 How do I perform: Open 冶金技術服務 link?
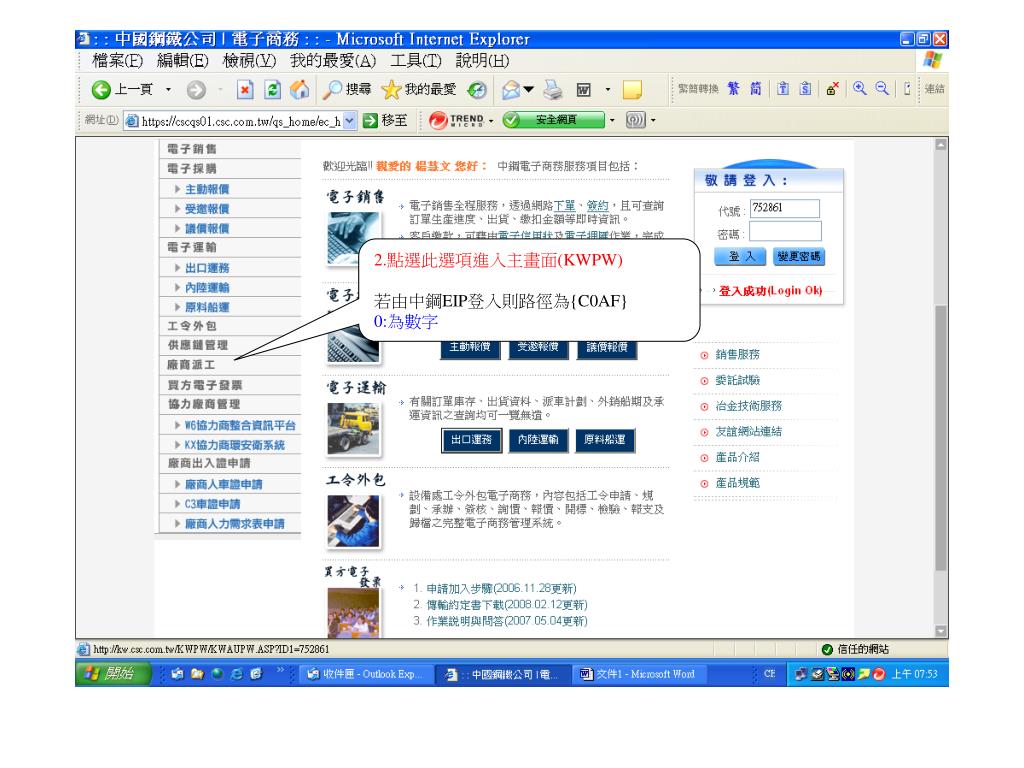pyautogui.click(x=748, y=406)
